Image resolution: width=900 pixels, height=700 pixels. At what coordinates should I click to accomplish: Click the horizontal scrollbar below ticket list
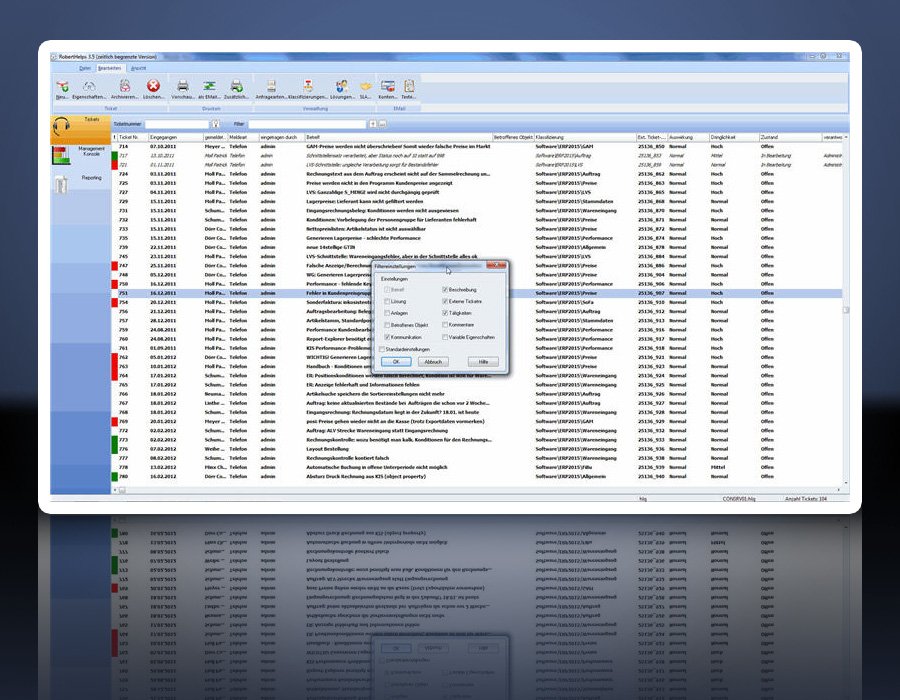476,491
